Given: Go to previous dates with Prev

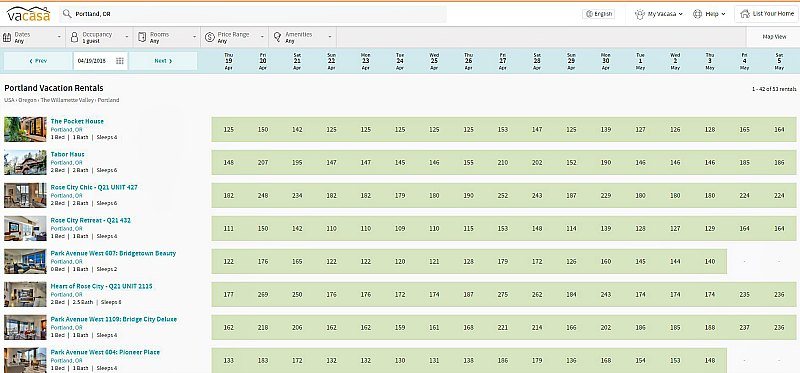Looking at the screenshot, I should tap(38, 61).
